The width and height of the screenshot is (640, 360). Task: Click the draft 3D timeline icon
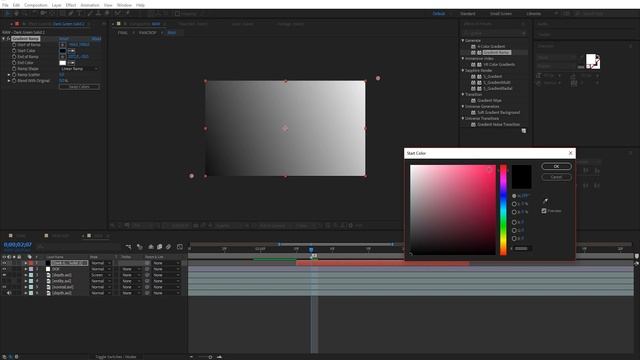point(140,247)
